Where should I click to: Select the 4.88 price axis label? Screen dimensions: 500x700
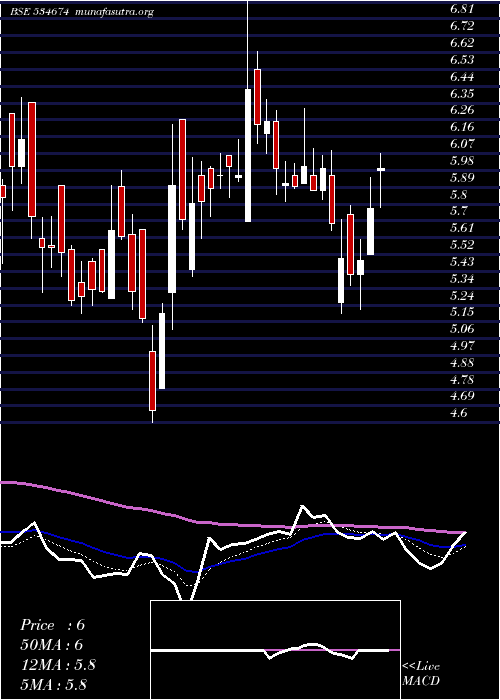(462, 362)
